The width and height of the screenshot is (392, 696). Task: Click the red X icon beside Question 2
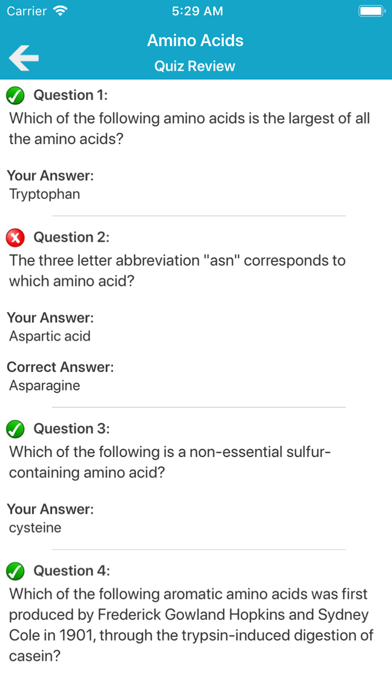click(15, 238)
